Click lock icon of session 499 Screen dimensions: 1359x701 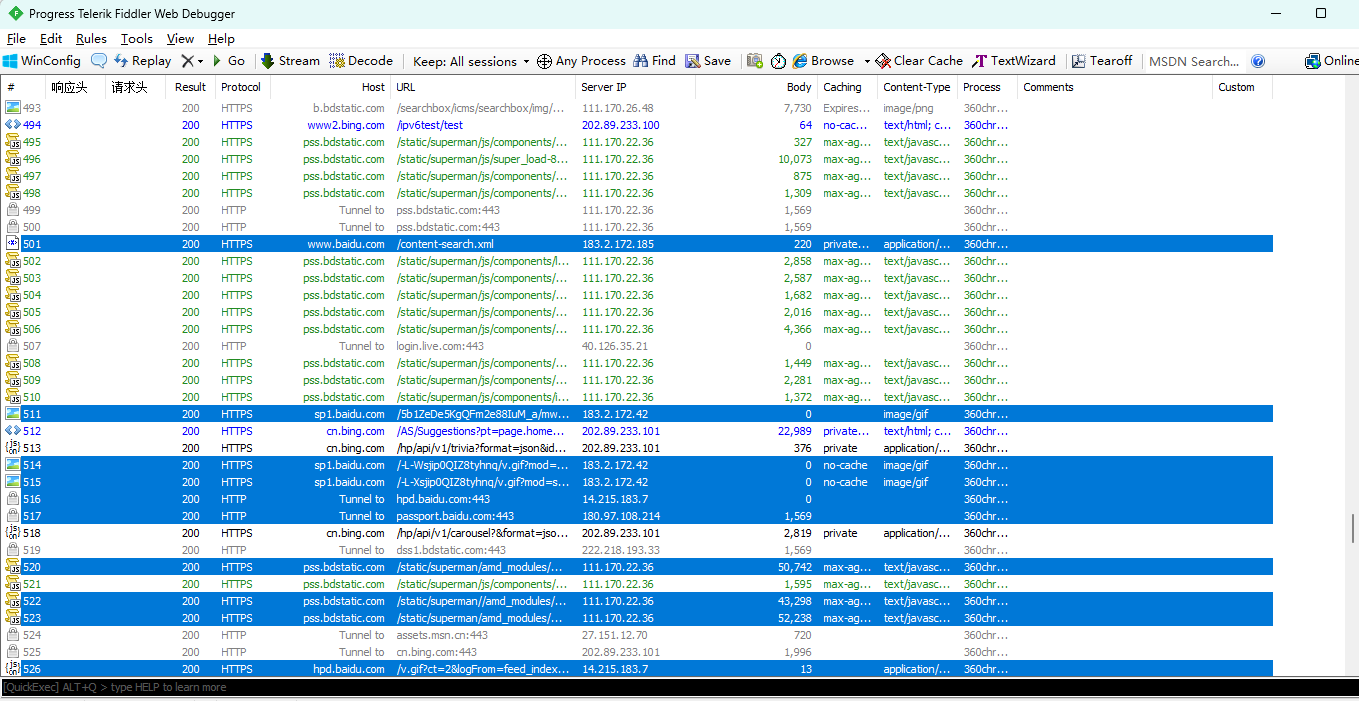click(13, 210)
